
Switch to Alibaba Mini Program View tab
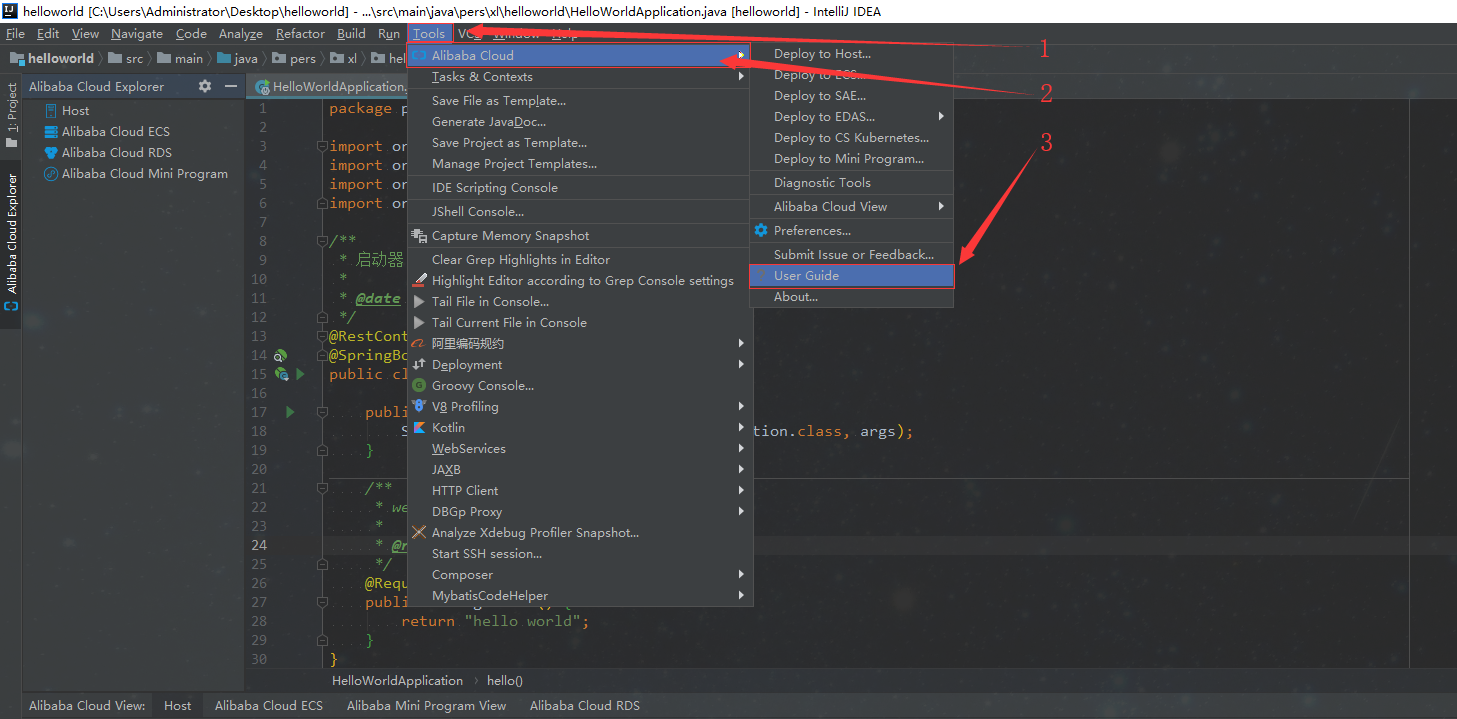(x=426, y=705)
